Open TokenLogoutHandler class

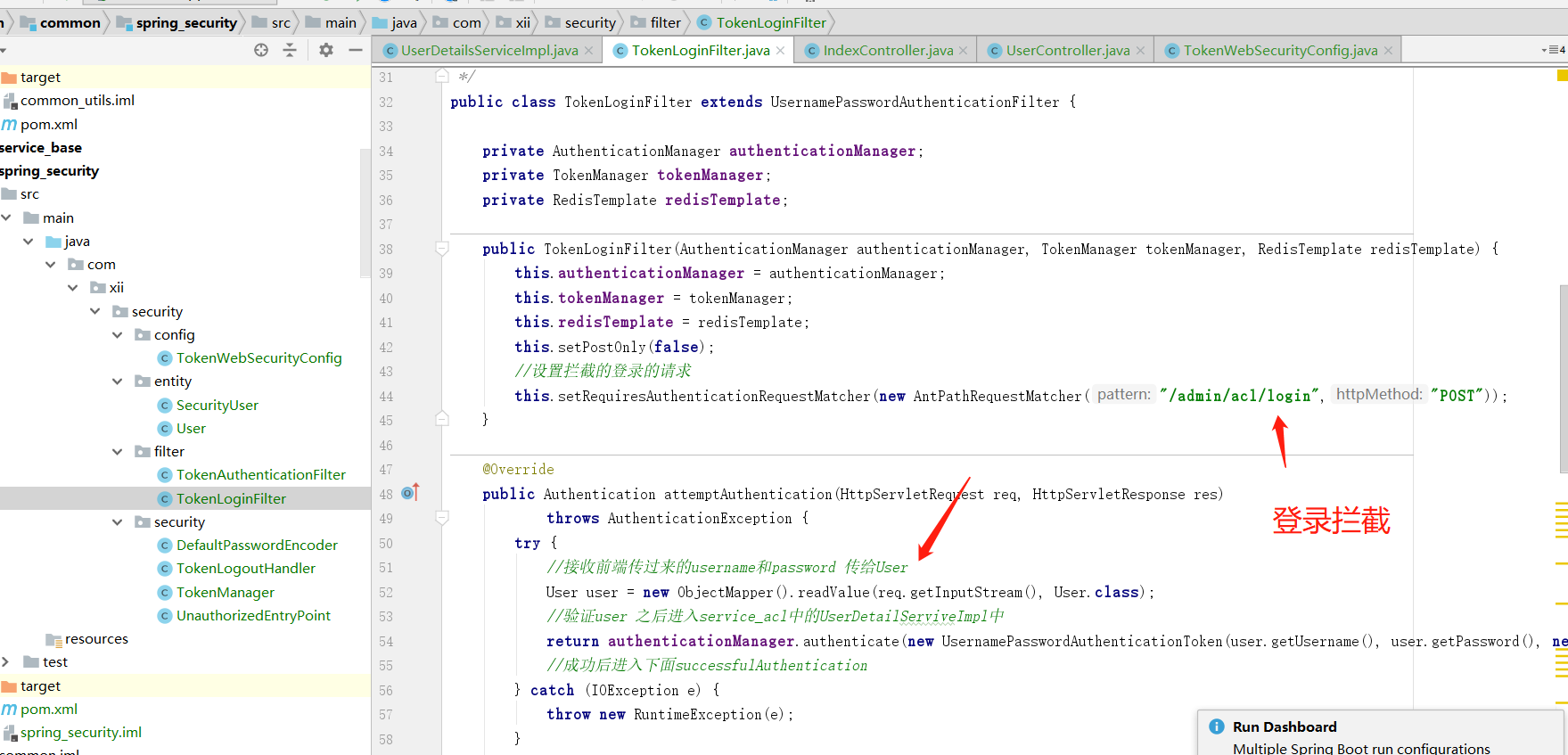coord(245,569)
